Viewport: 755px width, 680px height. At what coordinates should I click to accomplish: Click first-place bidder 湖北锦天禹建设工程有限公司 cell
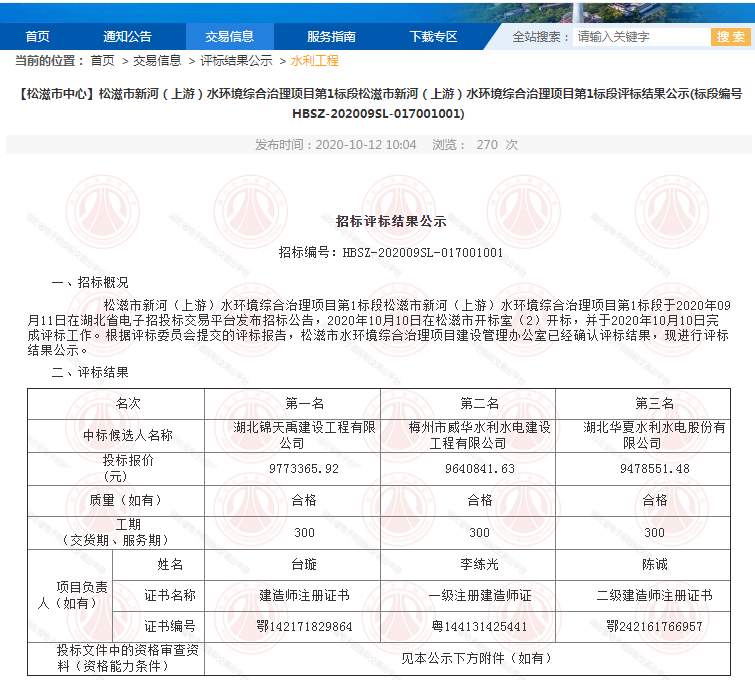[292, 434]
